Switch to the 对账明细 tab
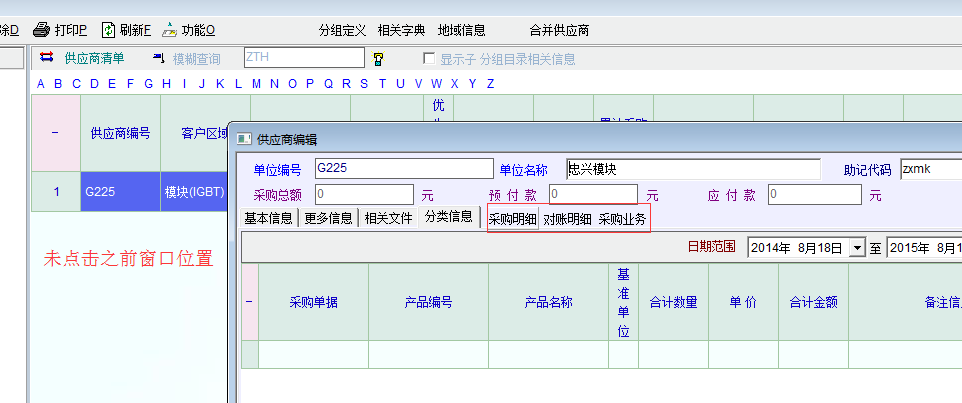Screen dimensions: 962x403 (567, 219)
